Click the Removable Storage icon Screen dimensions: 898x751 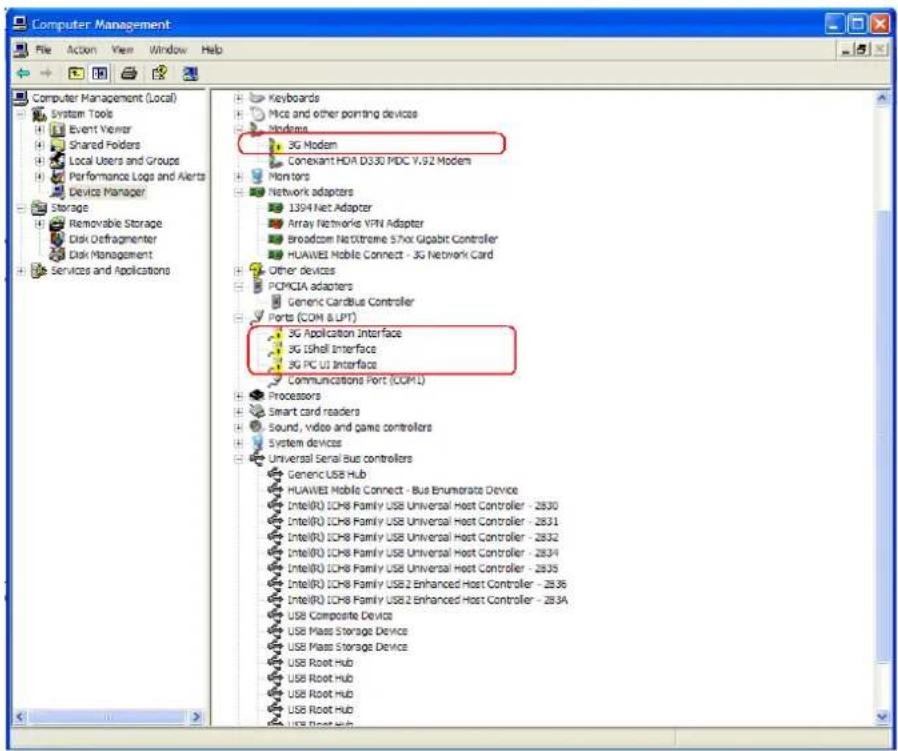tap(58, 223)
